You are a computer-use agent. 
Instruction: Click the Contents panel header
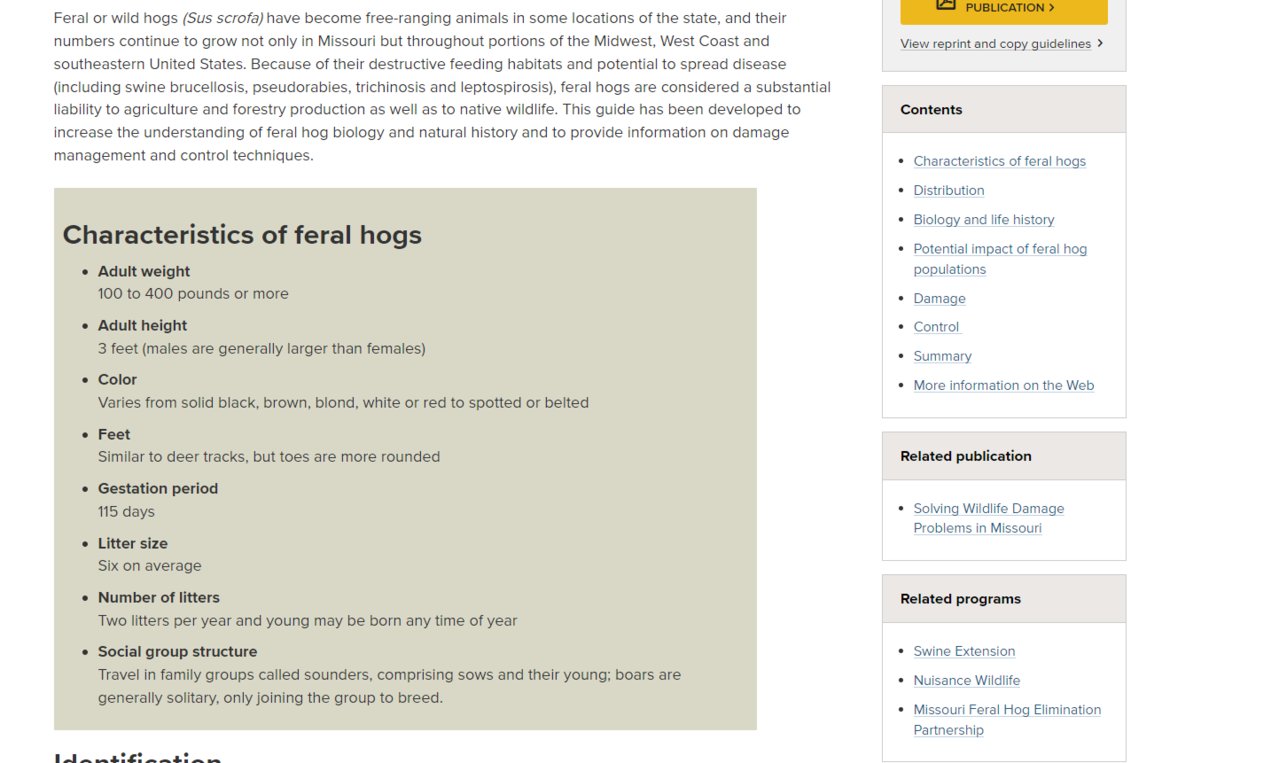tap(1004, 109)
